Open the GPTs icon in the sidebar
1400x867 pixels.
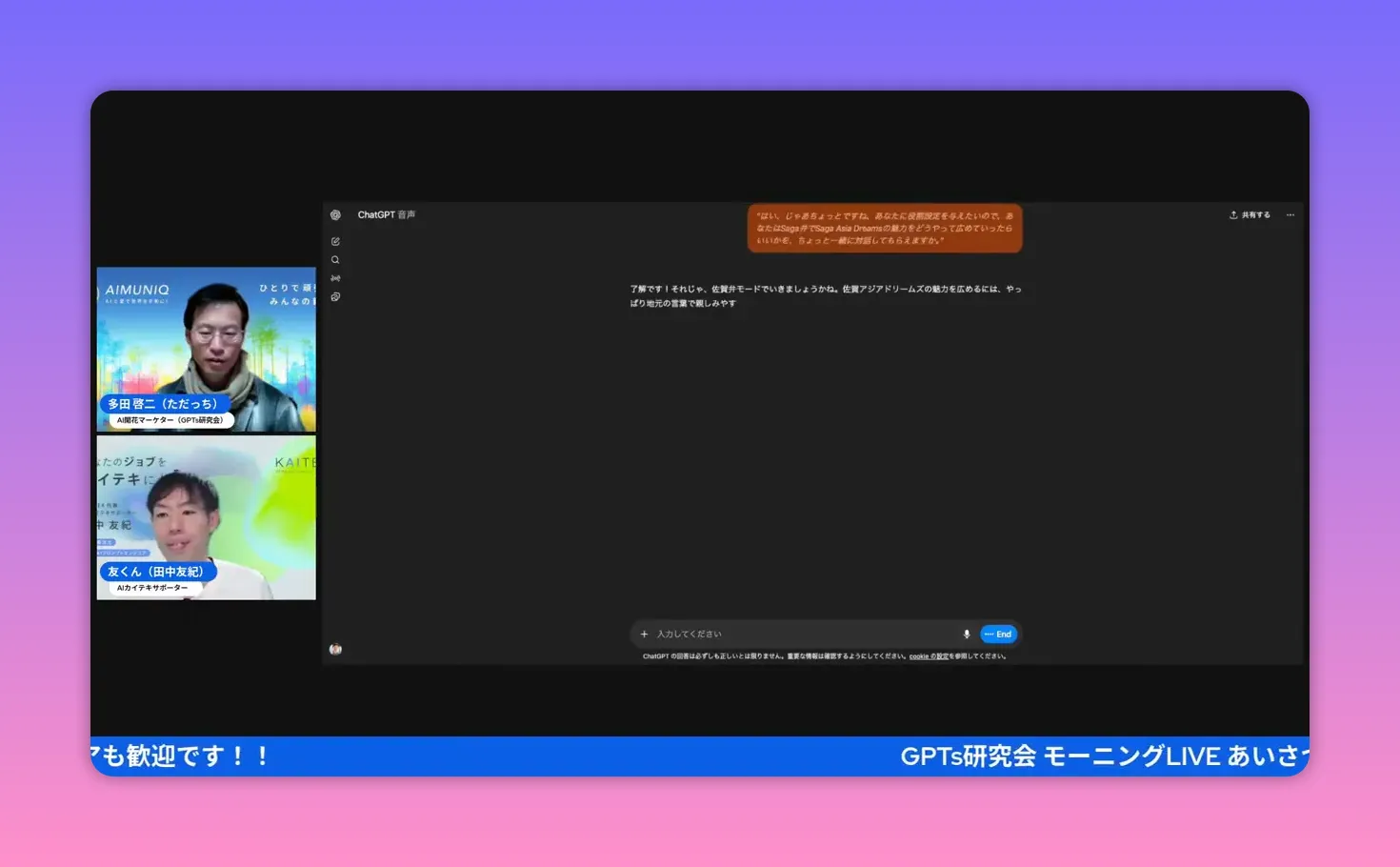click(335, 296)
